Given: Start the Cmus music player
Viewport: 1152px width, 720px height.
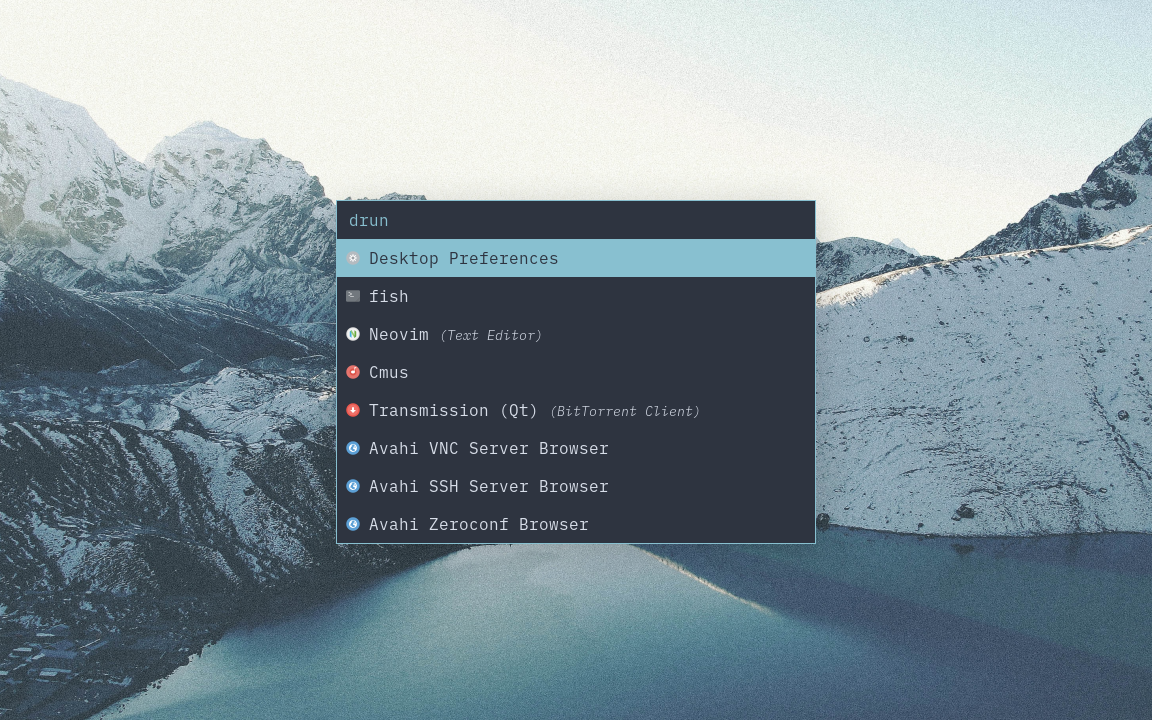Looking at the screenshot, I should point(389,372).
